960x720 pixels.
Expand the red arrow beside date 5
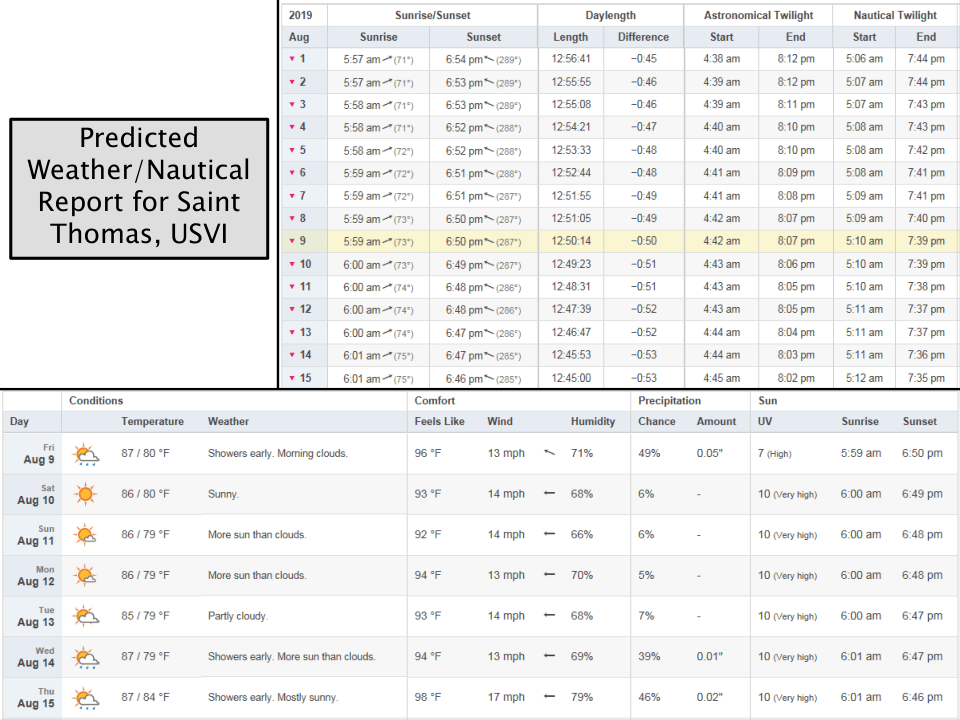(292, 150)
